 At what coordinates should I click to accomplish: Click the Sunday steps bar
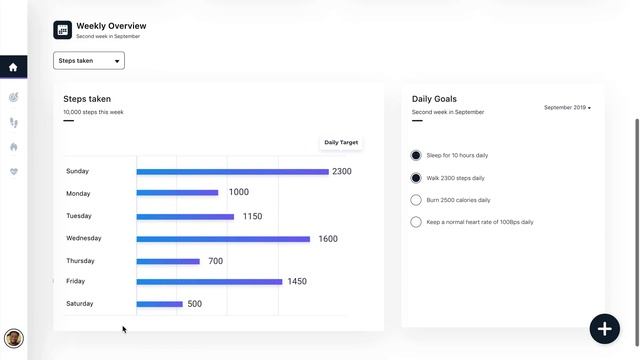pyautogui.click(x=233, y=172)
